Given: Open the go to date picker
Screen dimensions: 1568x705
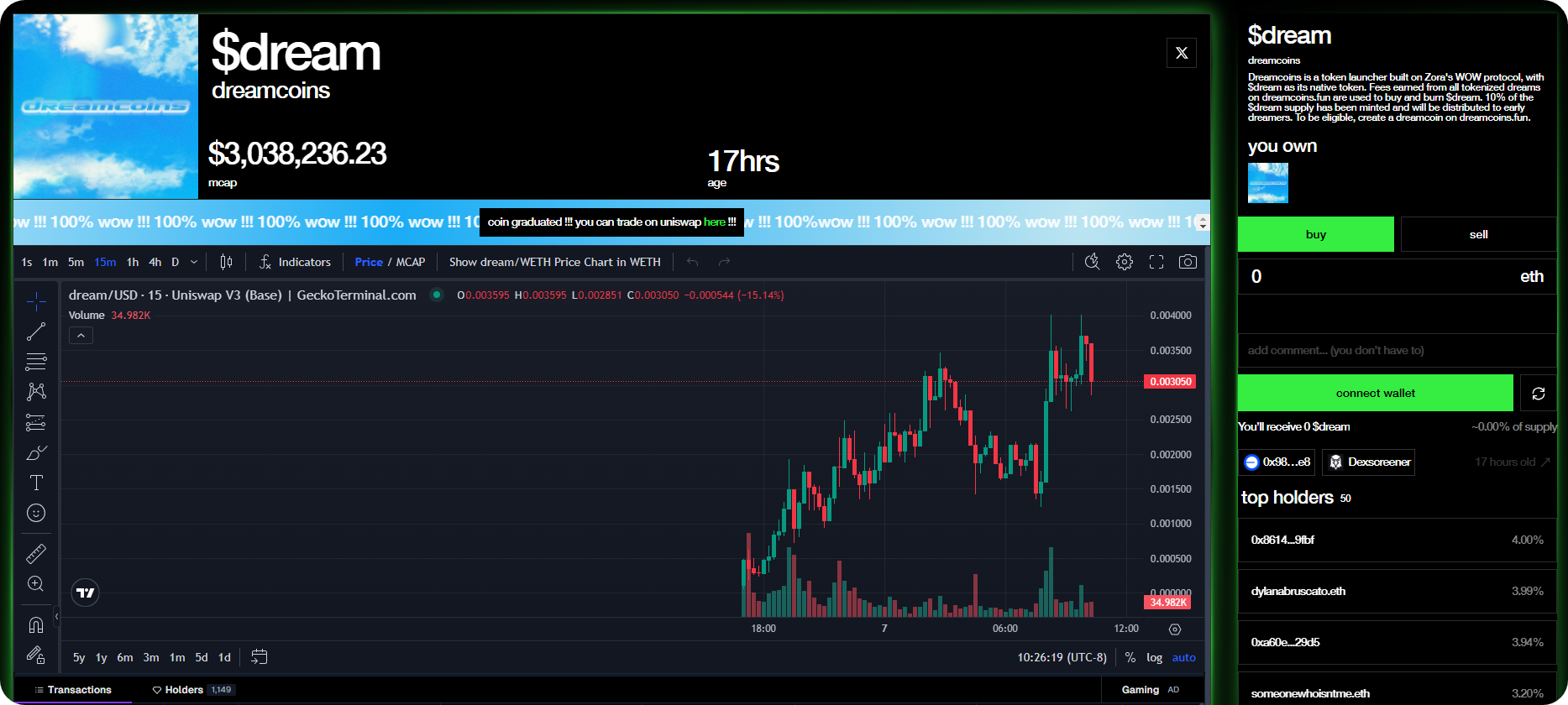Looking at the screenshot, I should (x=260, y=657).
